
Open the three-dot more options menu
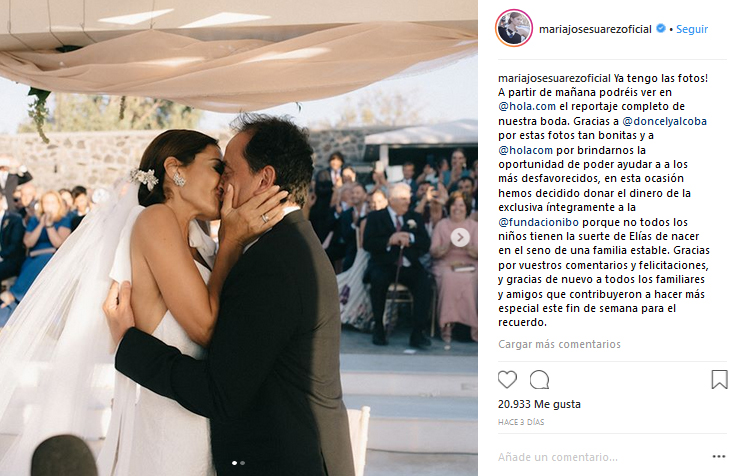(x=719, y=457)
